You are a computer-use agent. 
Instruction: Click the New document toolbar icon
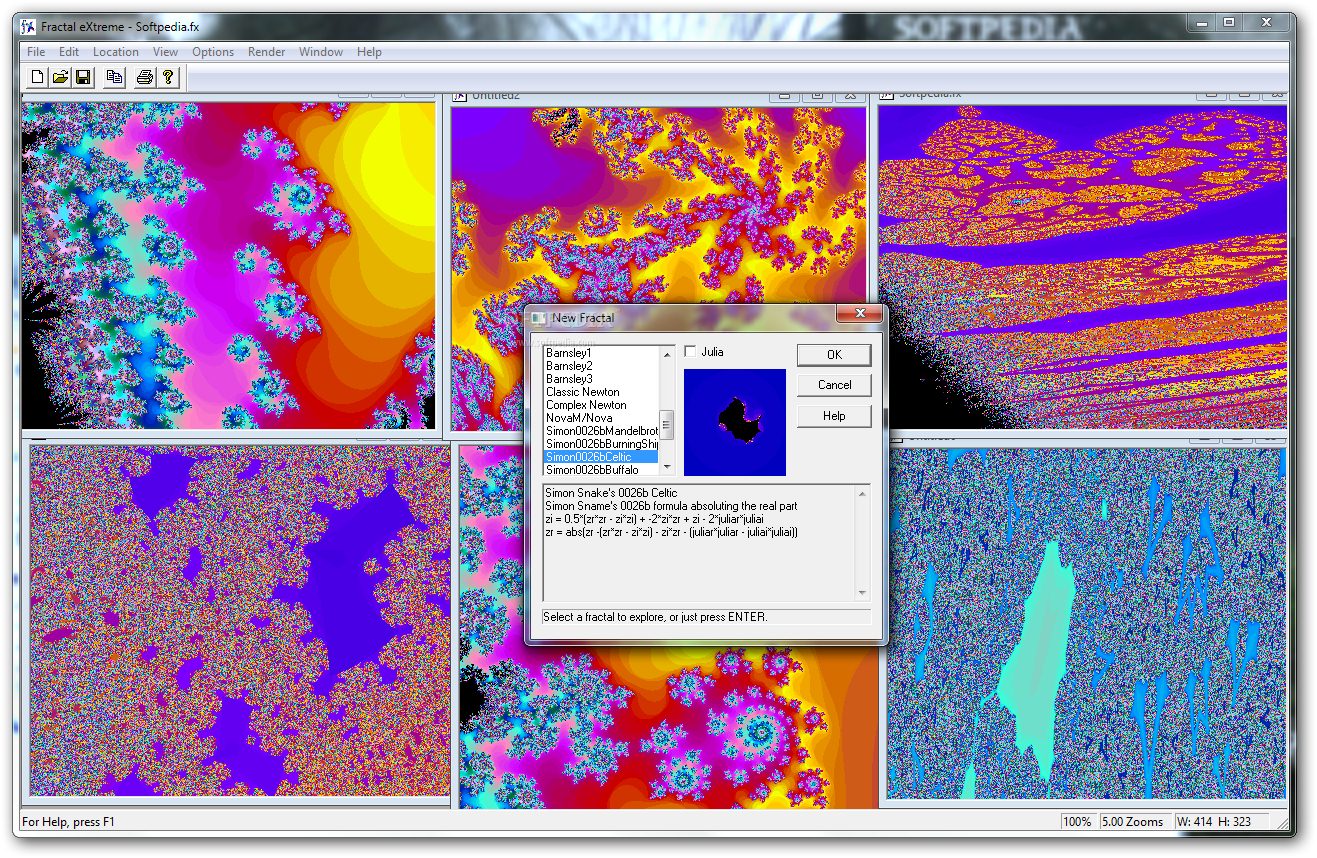pyautogui.click(x=38, y=77)
